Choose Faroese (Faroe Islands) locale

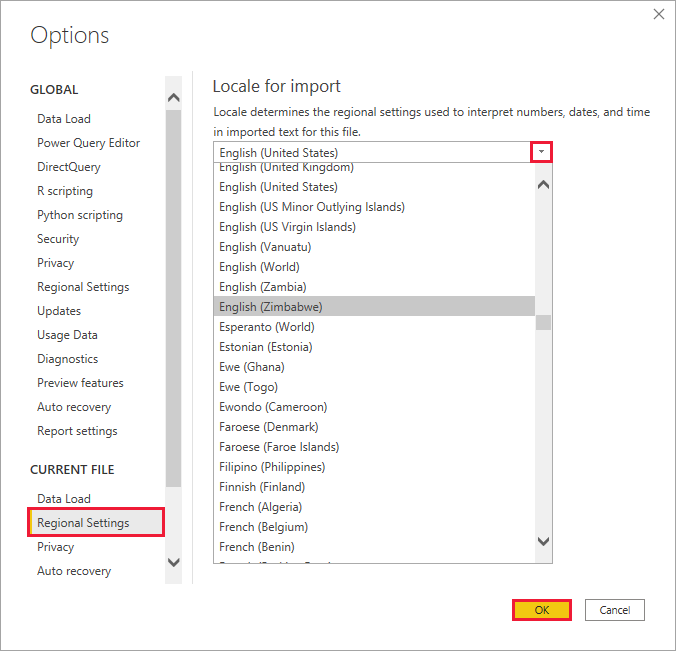[x=374, y=447]
